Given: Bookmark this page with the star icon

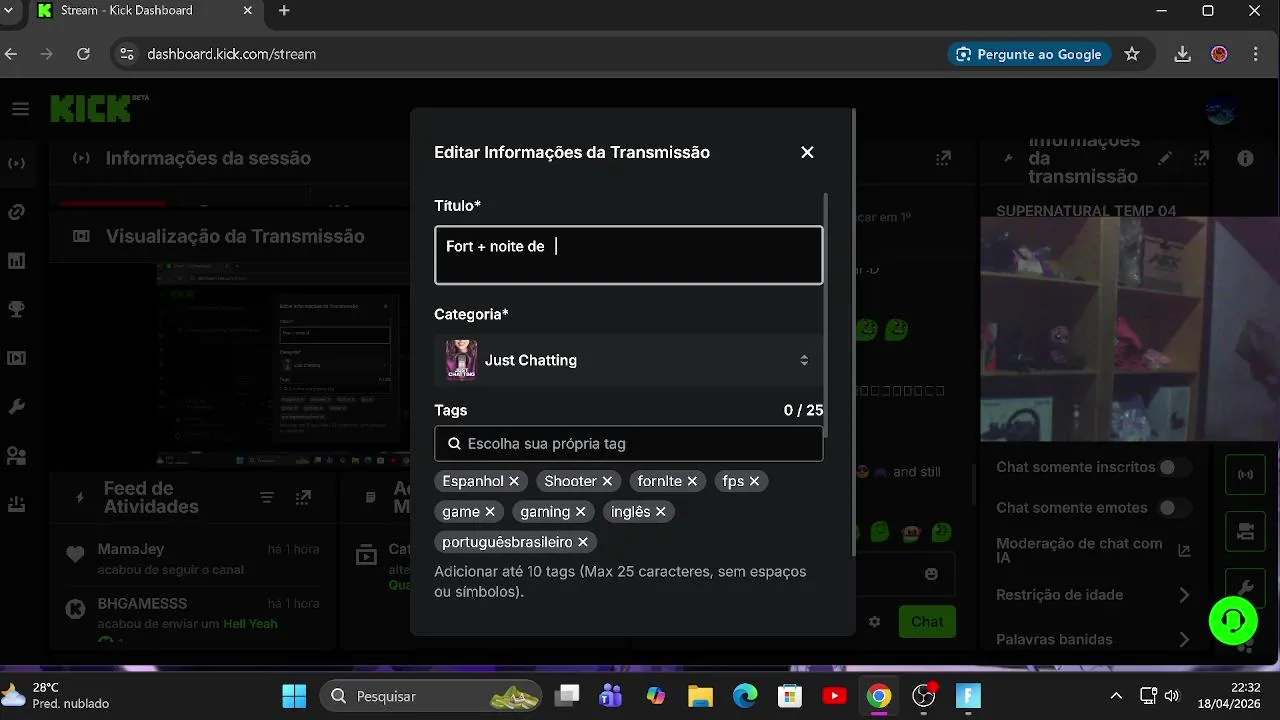Looking at the screenshot, I should 1132,54.
